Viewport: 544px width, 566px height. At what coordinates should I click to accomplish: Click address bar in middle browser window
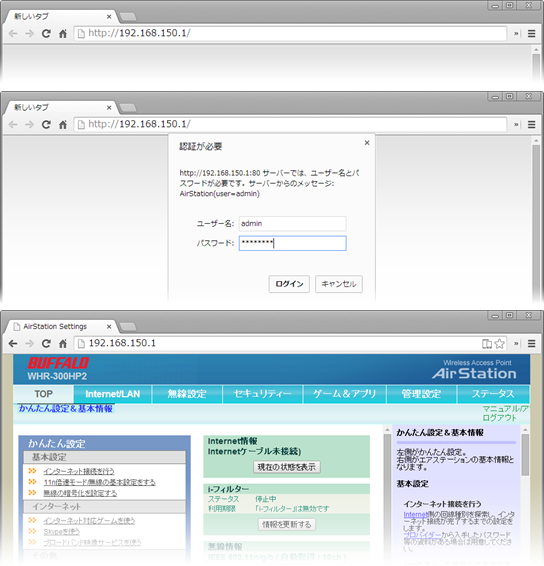point(290,125)
